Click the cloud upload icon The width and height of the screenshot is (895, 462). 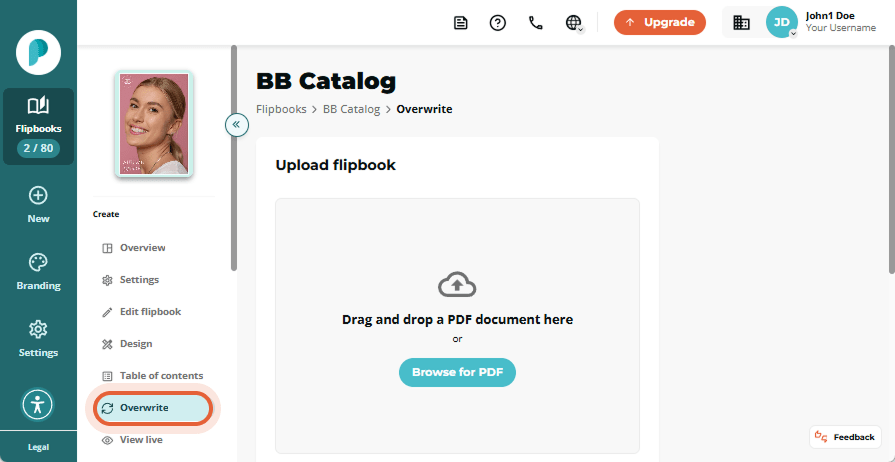tap(457, 284)
